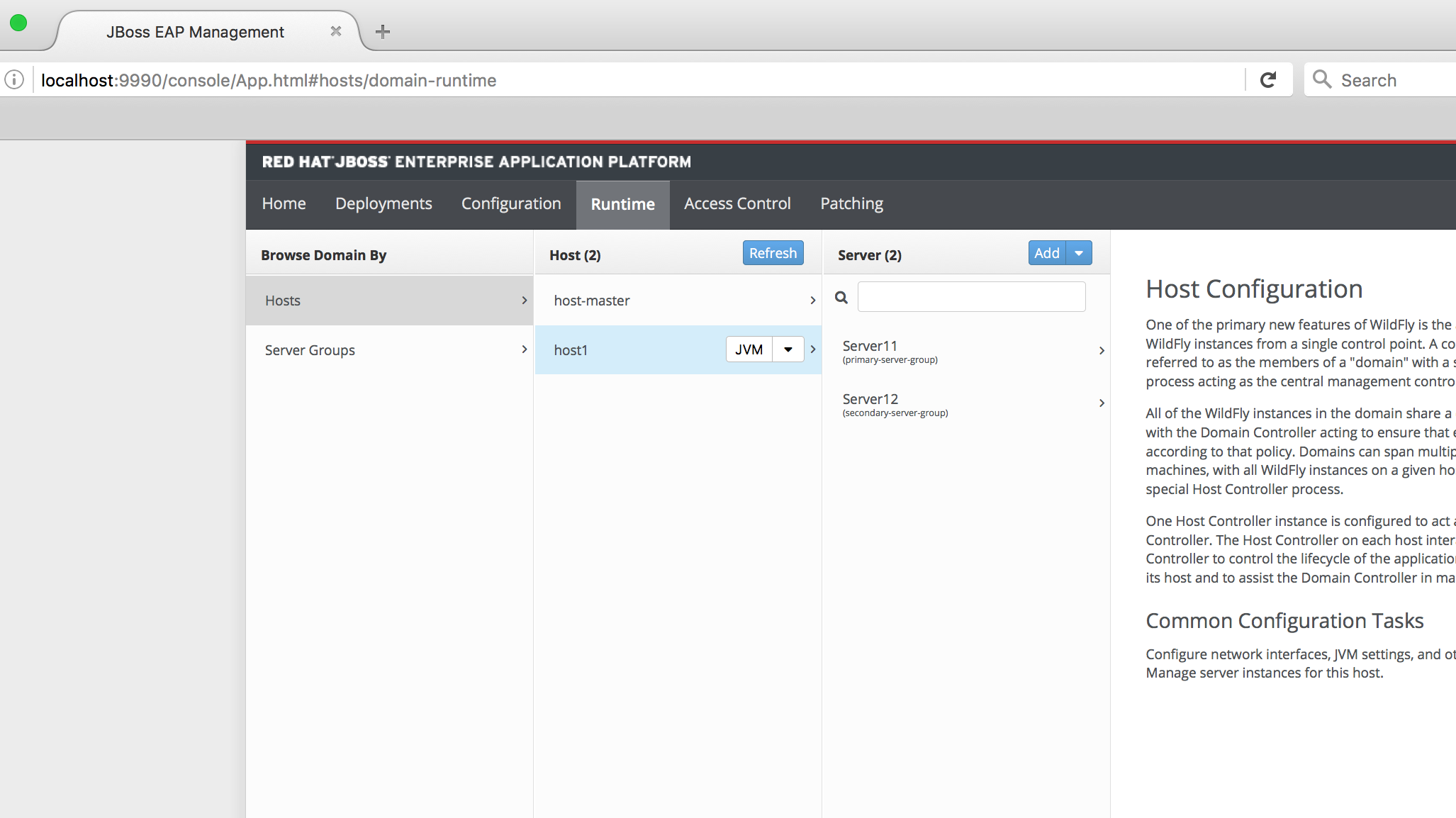Click the page info icon in address bar

pos(14,80)
